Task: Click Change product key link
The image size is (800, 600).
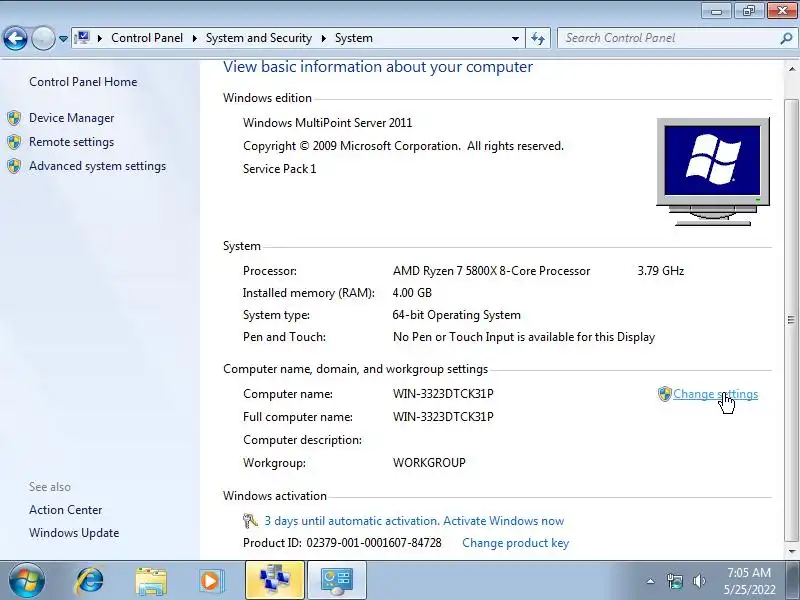Action: pyautogui.click(x=515, y=543)
